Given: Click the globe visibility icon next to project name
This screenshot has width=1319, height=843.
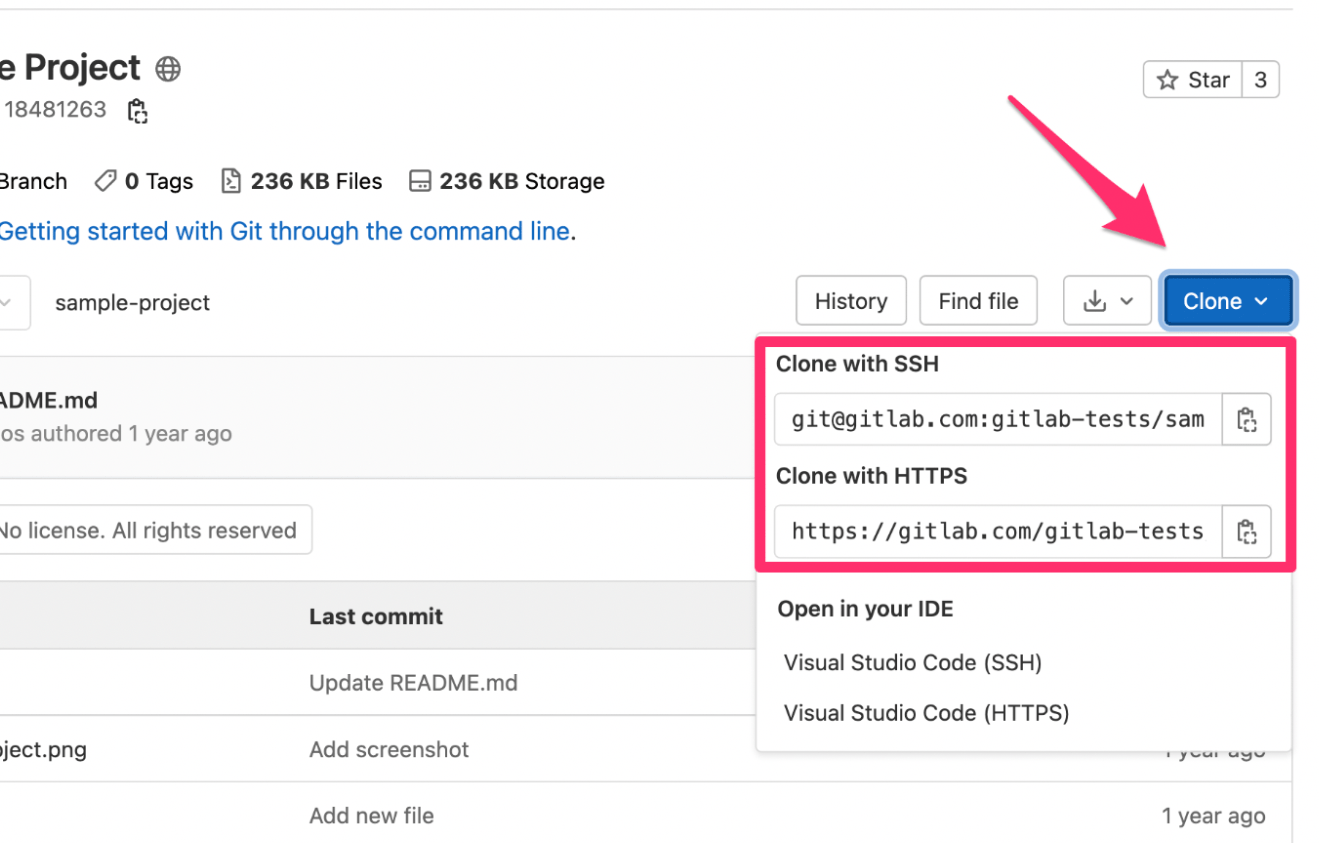Looking at the screenshot, I should (x=167, y=69).
